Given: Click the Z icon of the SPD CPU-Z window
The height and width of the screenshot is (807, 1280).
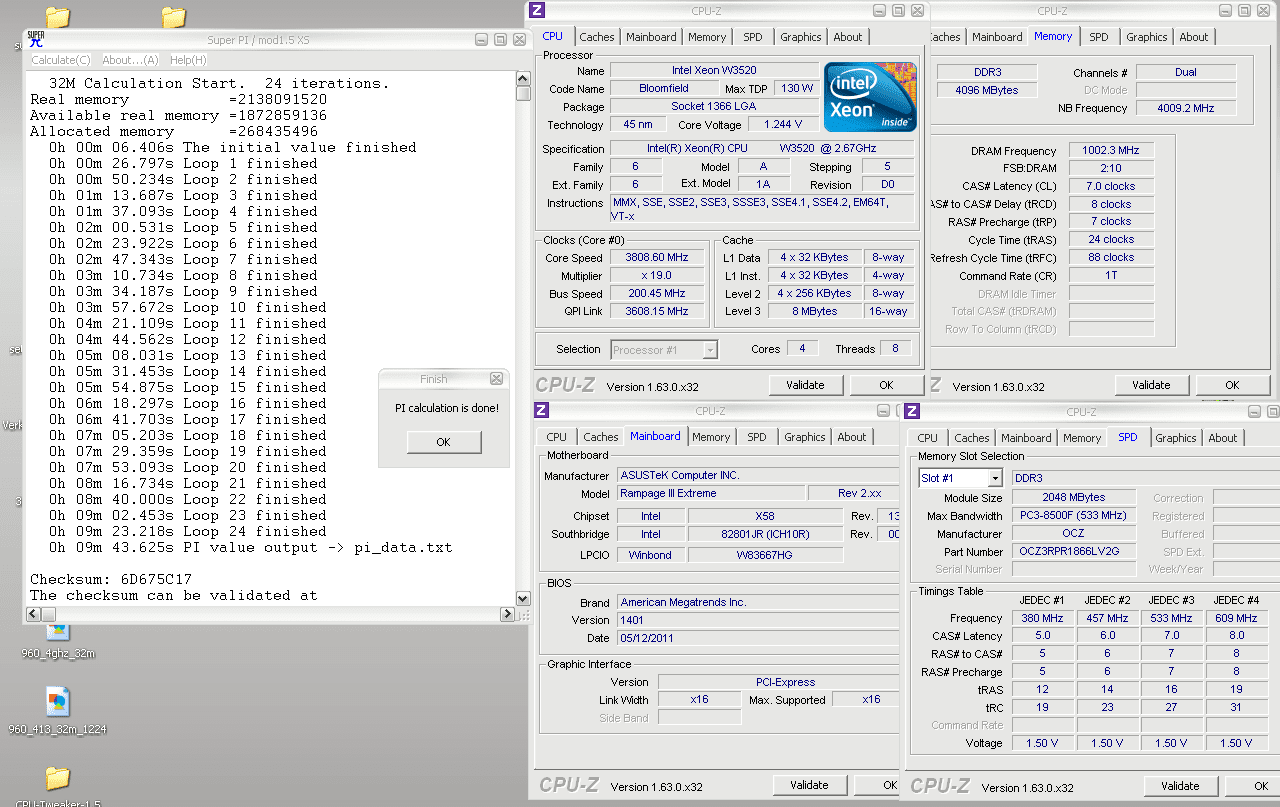Looking at the screenshot, I should [912, 411].
